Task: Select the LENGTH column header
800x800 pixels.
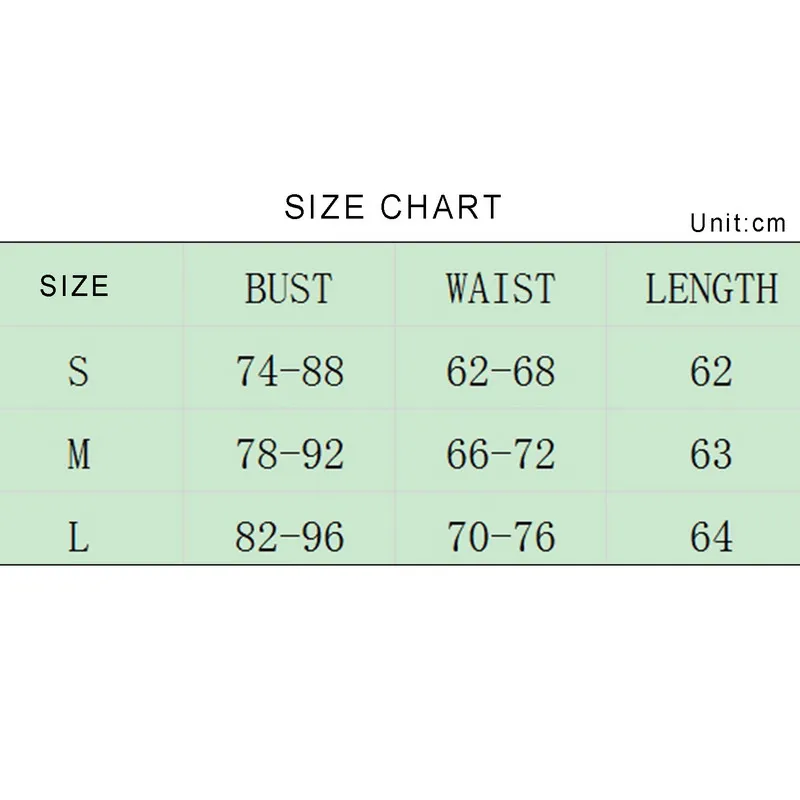Action: [712, 288]
